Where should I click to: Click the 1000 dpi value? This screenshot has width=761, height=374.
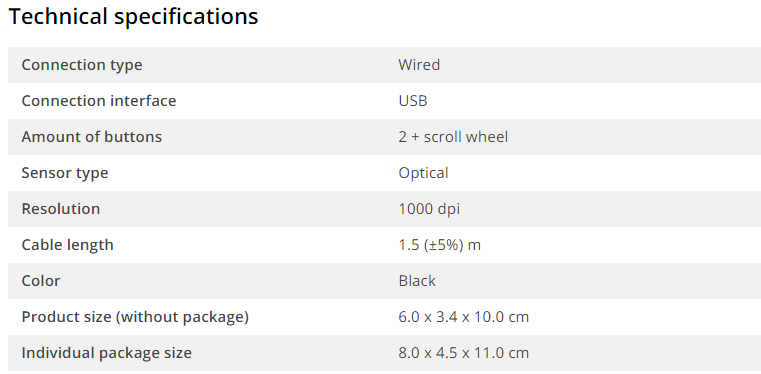pyautogui.click(x=429, y=209)
